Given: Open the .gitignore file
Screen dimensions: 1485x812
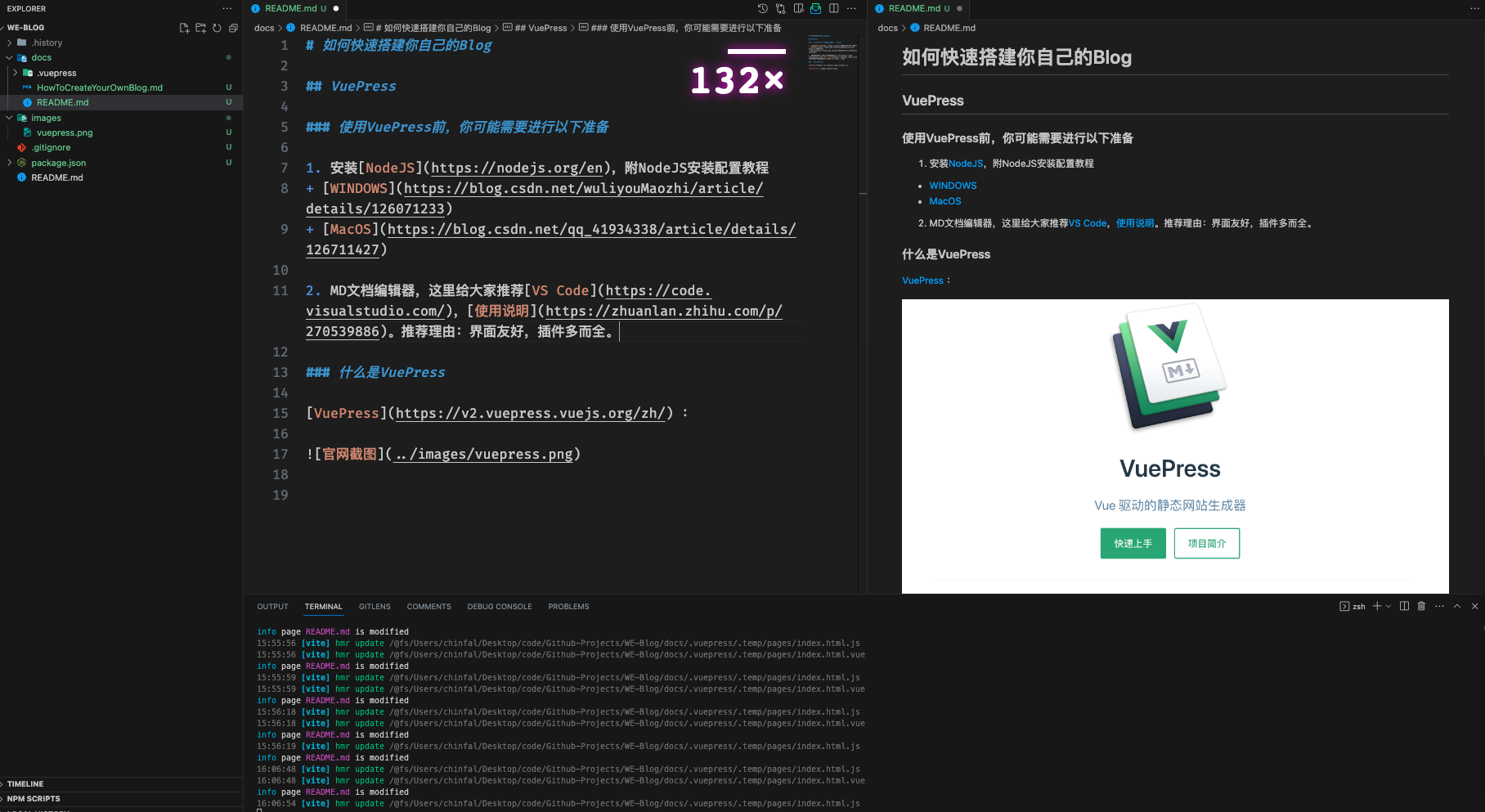Looking at the screenshot, I should click(51, 147).
